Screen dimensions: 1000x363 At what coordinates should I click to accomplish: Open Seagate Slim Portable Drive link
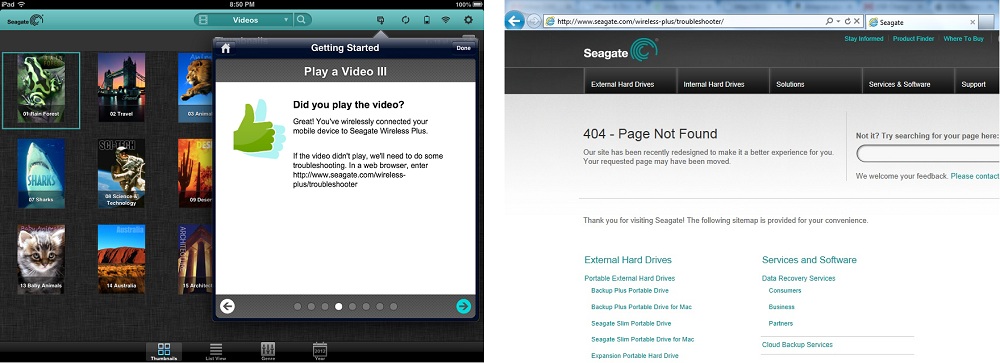tap(631, 323)
